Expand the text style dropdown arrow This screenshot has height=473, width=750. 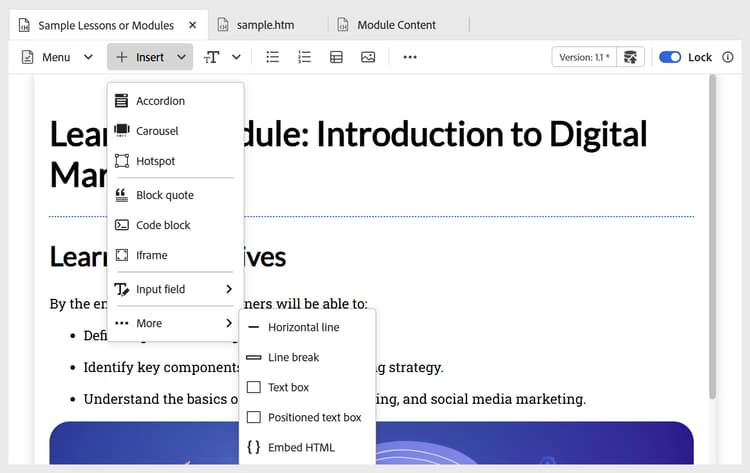(236, 57)
